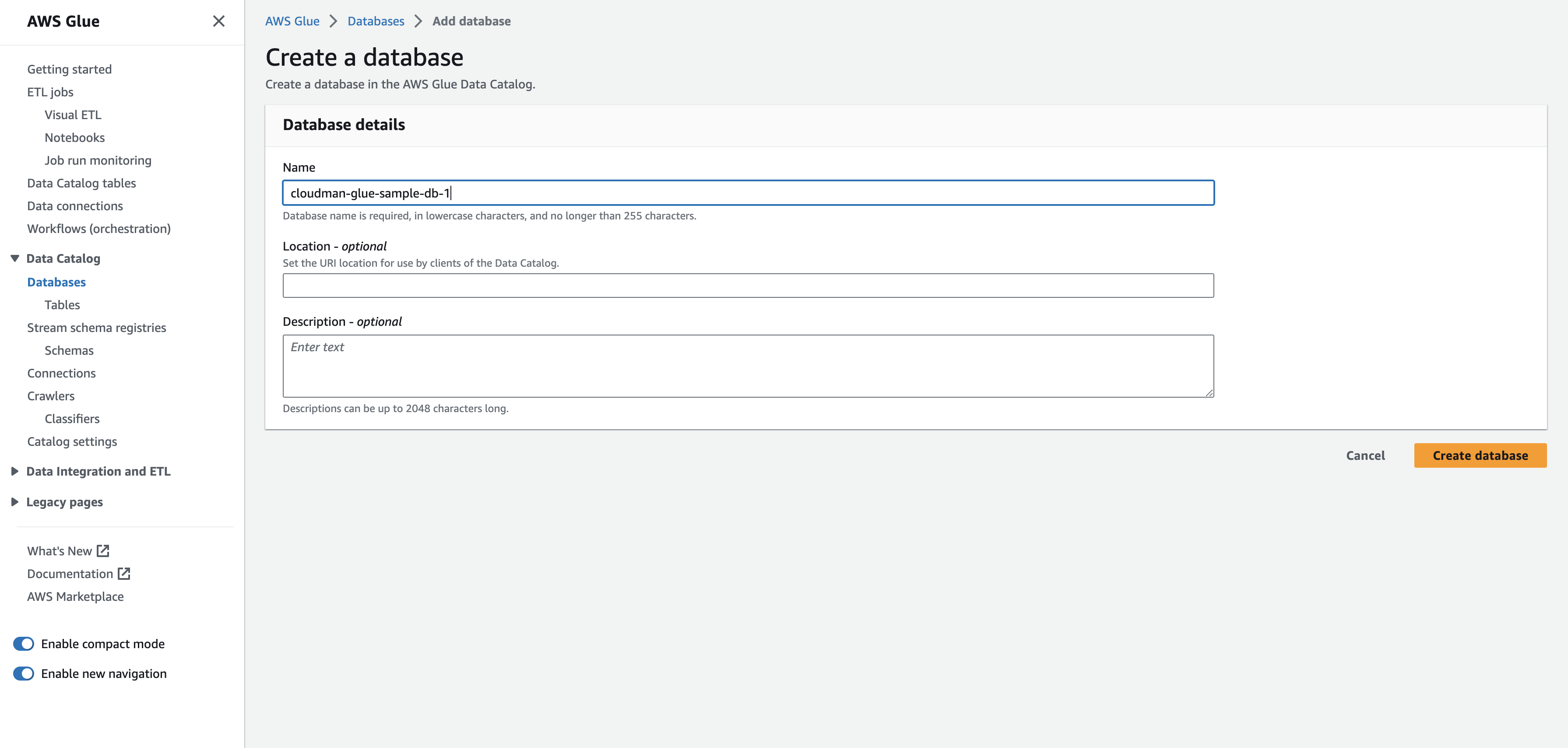Open Catalog settings in sidebar

pos(72,441)
